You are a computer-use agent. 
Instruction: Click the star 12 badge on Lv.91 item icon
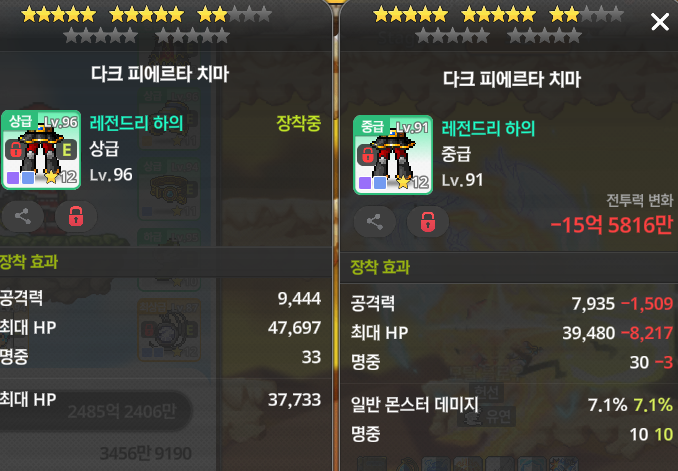coord(413,182)
